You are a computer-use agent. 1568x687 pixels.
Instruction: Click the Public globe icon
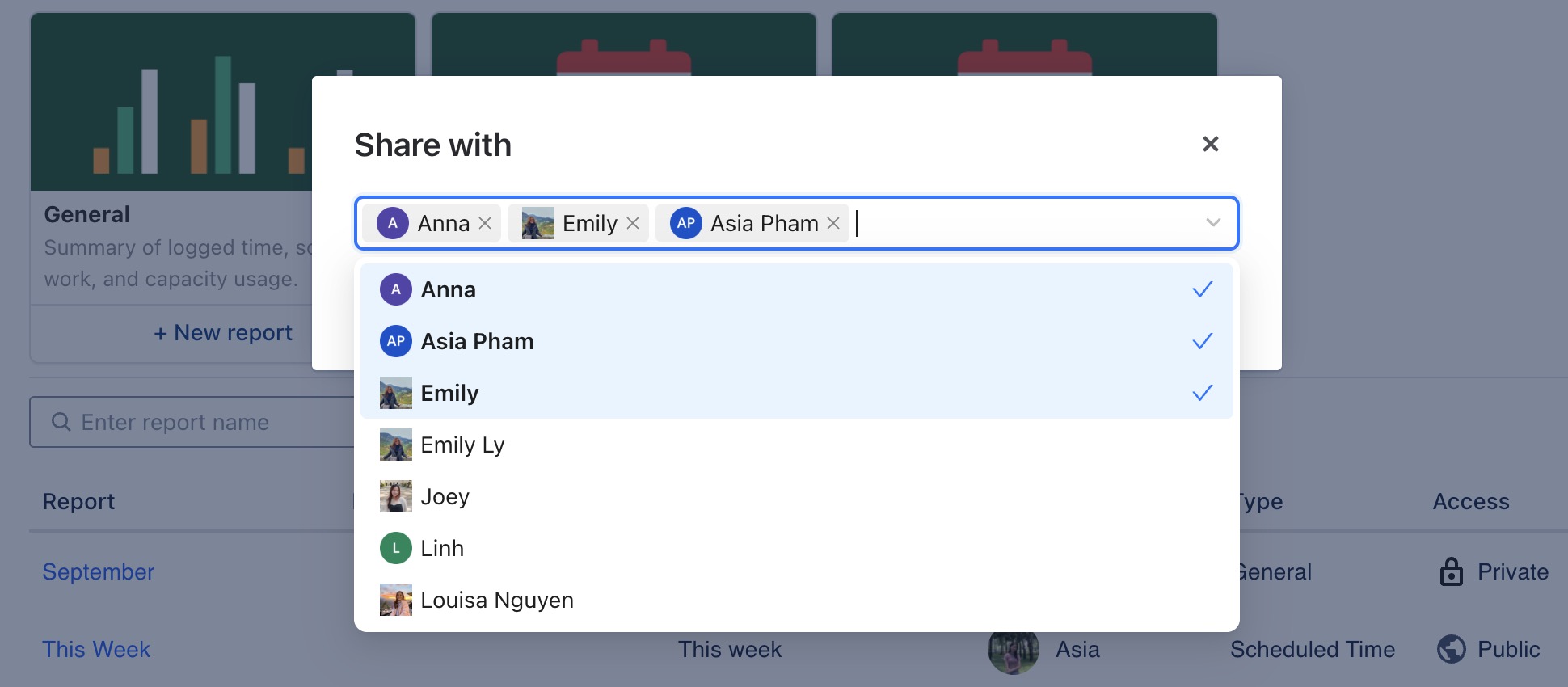(1451, 649)
